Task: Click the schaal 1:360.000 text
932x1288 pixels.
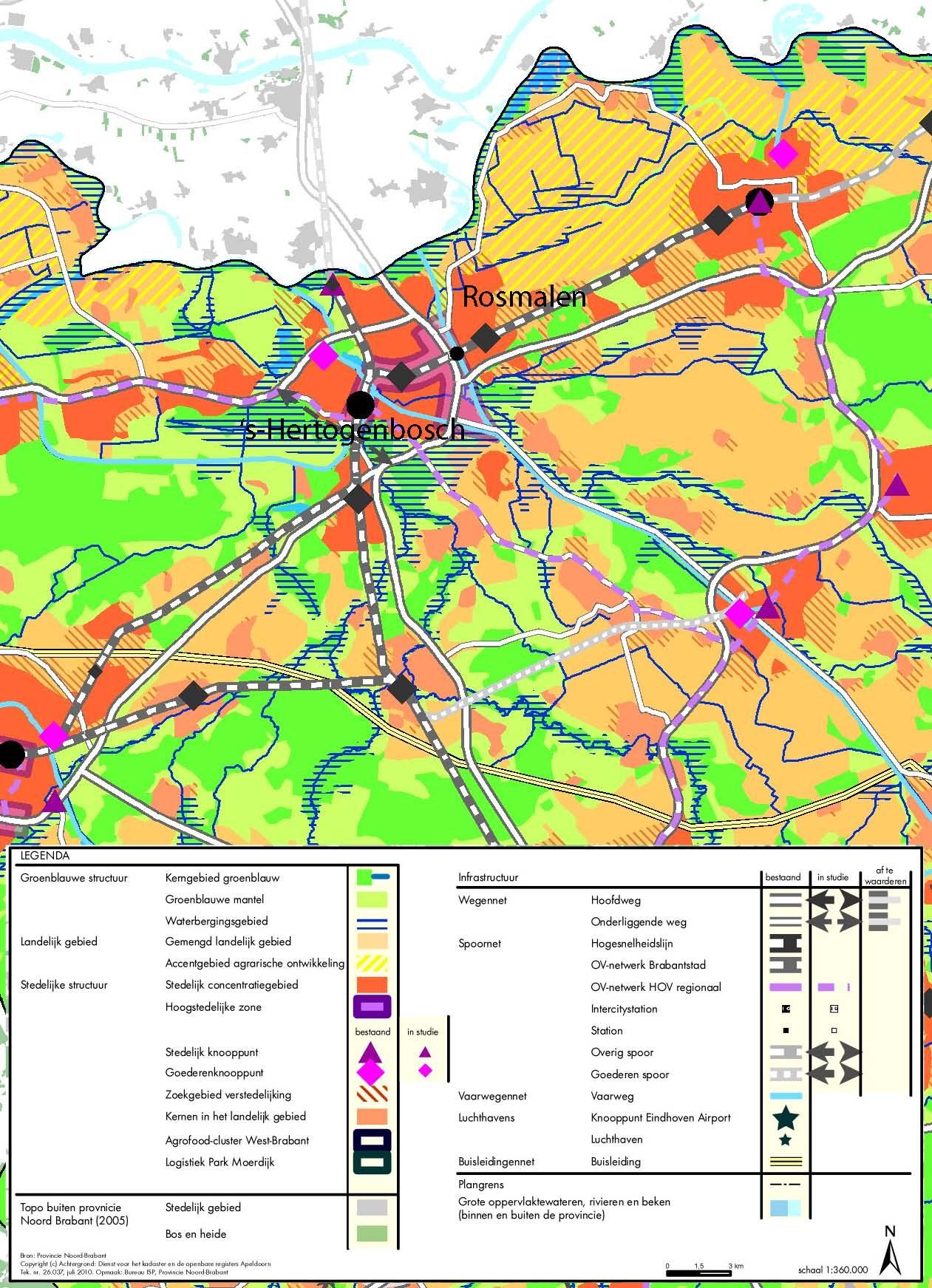Action: click(833, 1270)
